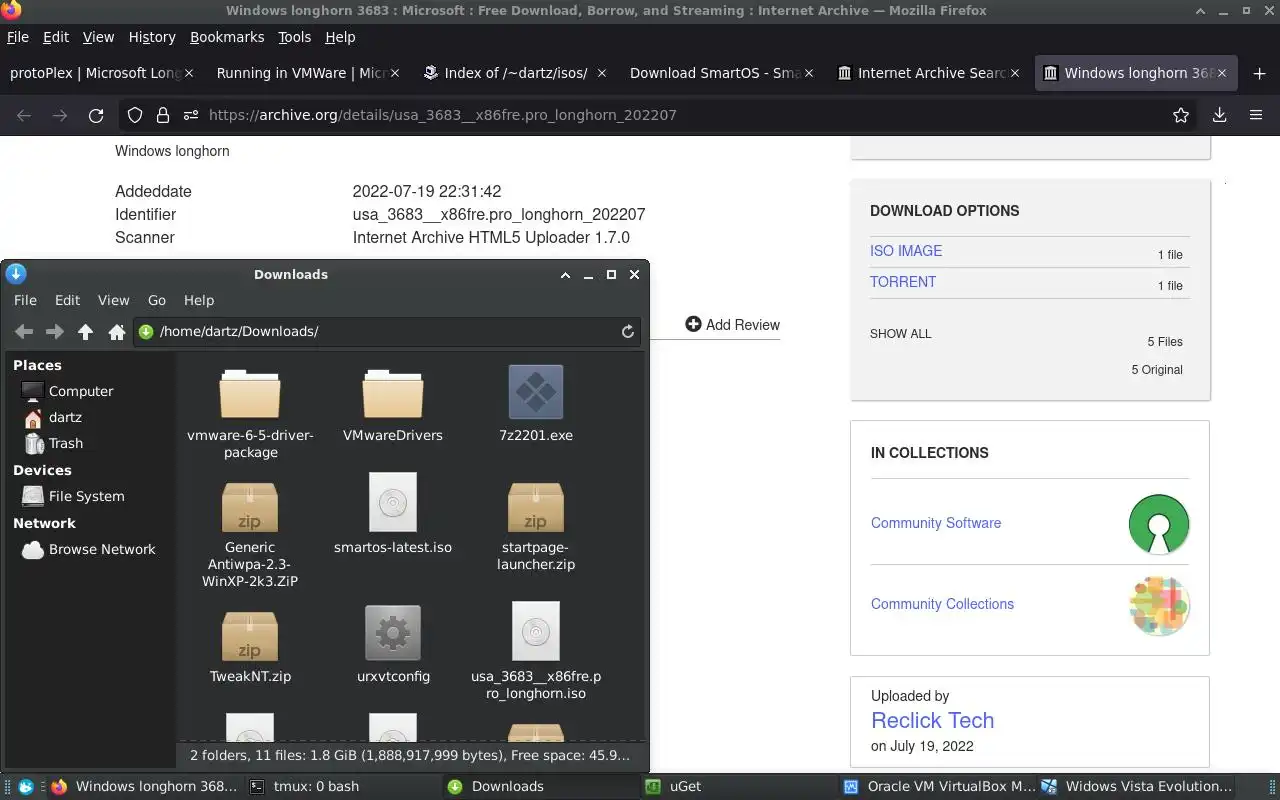Screen dimensions: 1280x800
Task: Select startpage-launcher.zip archive
Action: point(536,526)
